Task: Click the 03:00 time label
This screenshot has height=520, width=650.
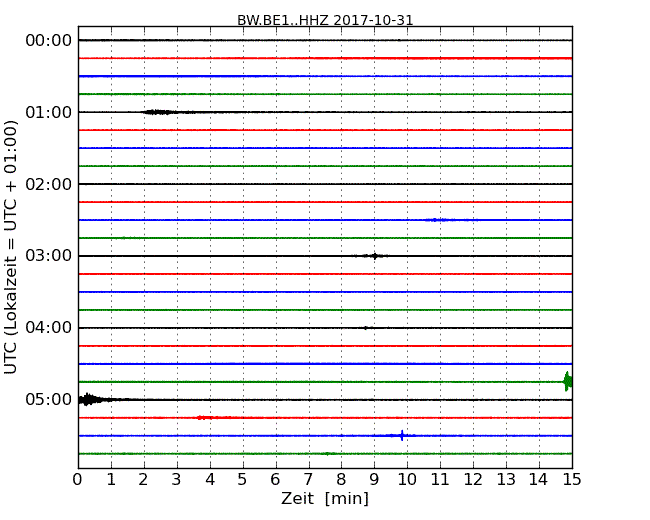Action: tap(49, 255)
